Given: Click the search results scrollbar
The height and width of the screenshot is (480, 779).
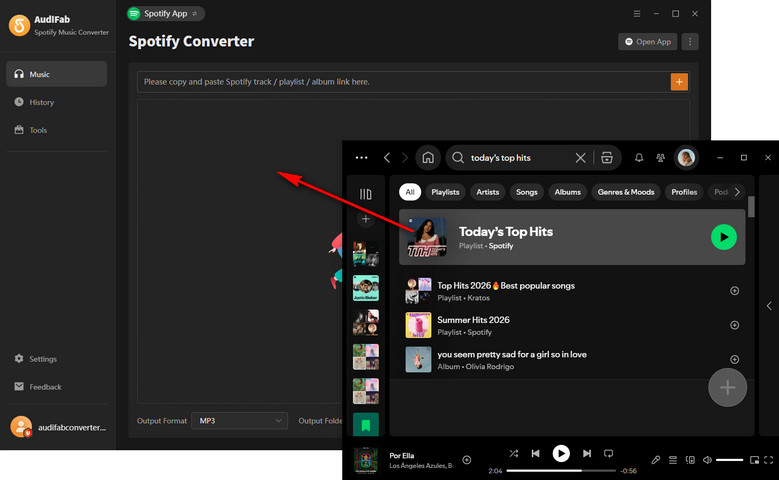Looking at the screenshot, I should (x=751, y=207).
